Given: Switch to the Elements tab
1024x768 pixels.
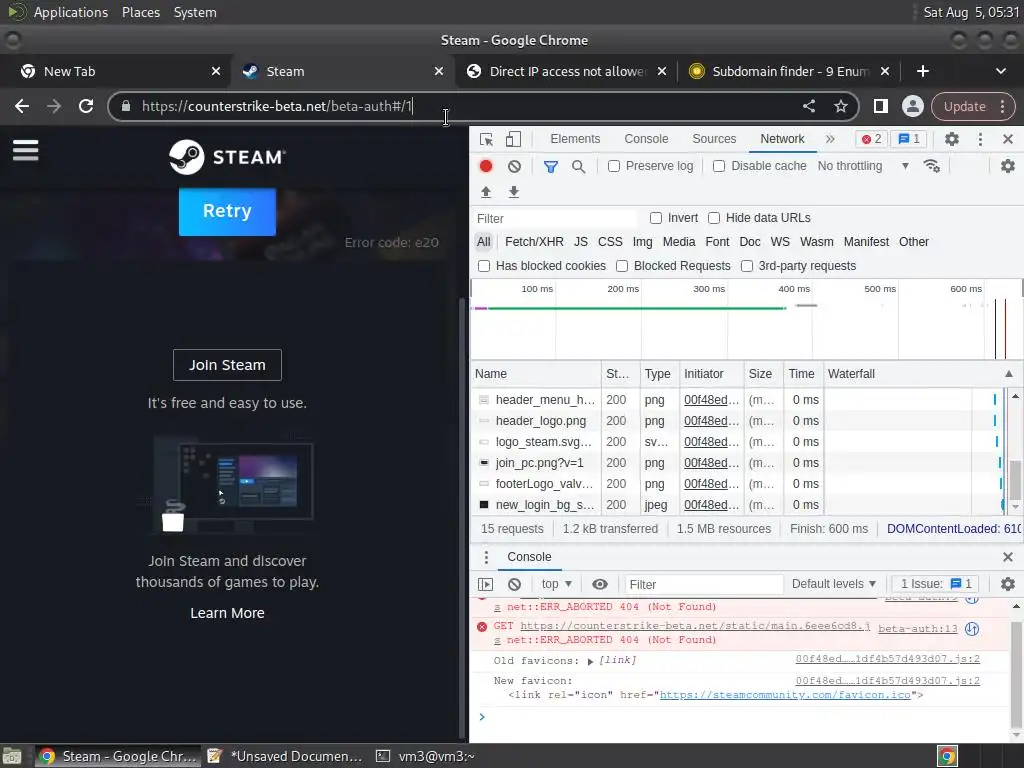Looking at the screenshot, I should point(575,138).
